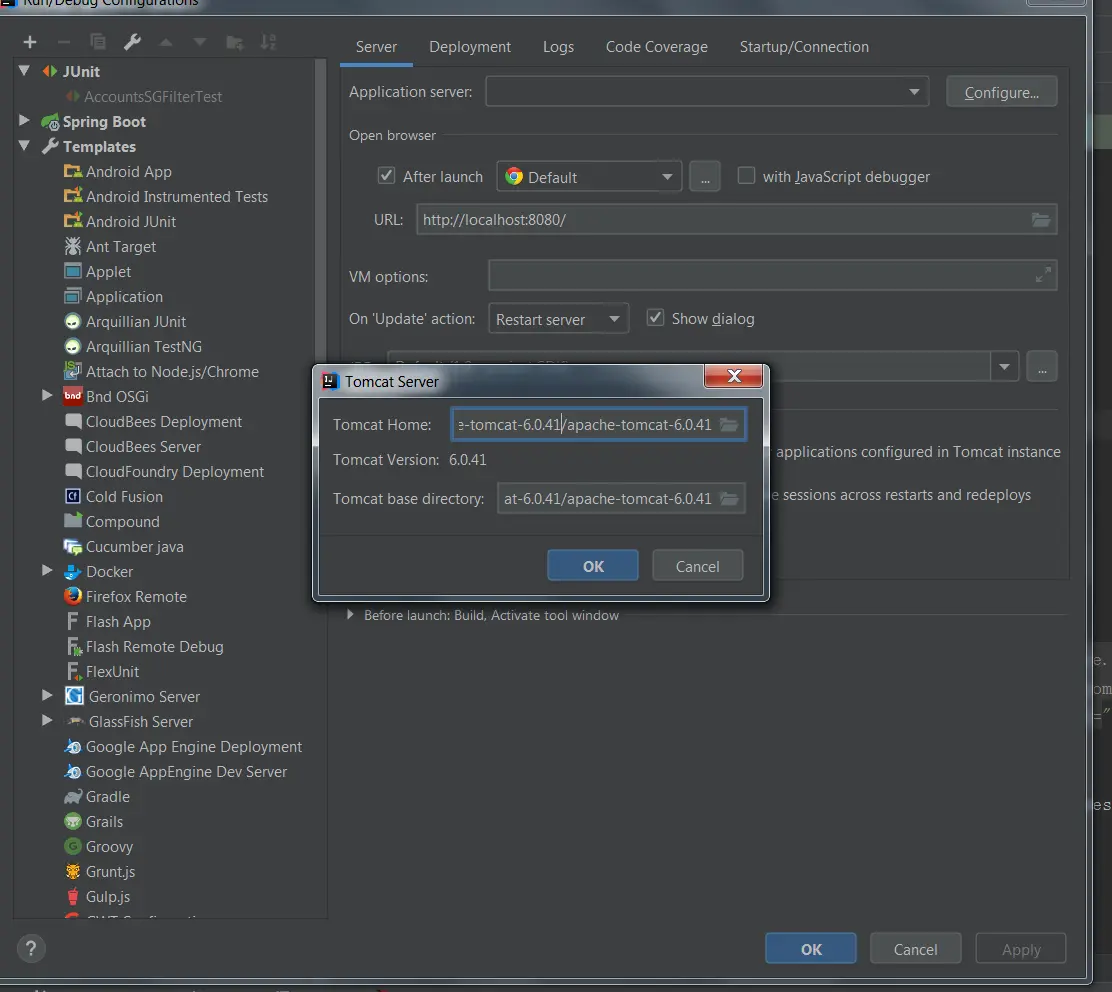The height and width of the screenshot is (992, 1112).
Task: Select Firefox Remote template
Action: (x=126, y=597)
